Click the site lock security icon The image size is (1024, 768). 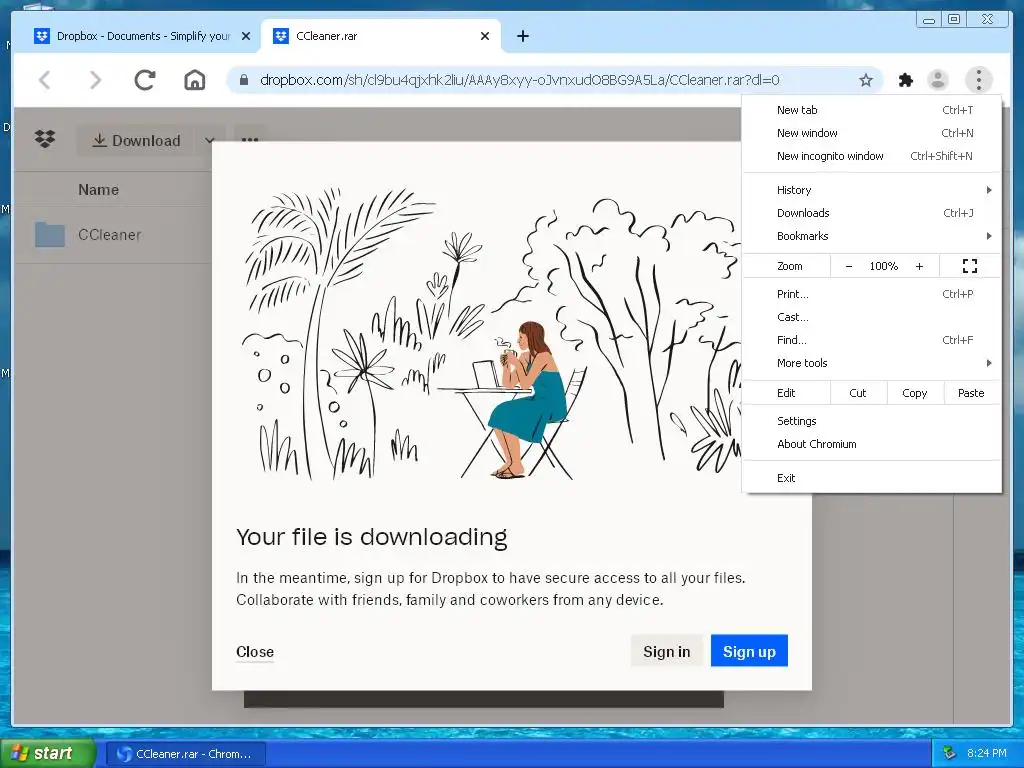point(244,80)
